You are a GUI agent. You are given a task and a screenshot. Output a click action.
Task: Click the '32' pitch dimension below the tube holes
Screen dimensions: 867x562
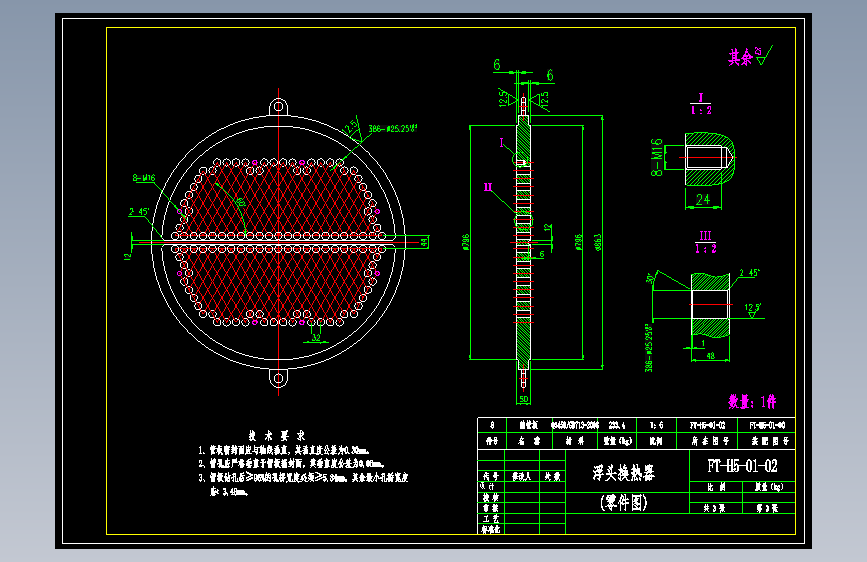tap(316, 337)
